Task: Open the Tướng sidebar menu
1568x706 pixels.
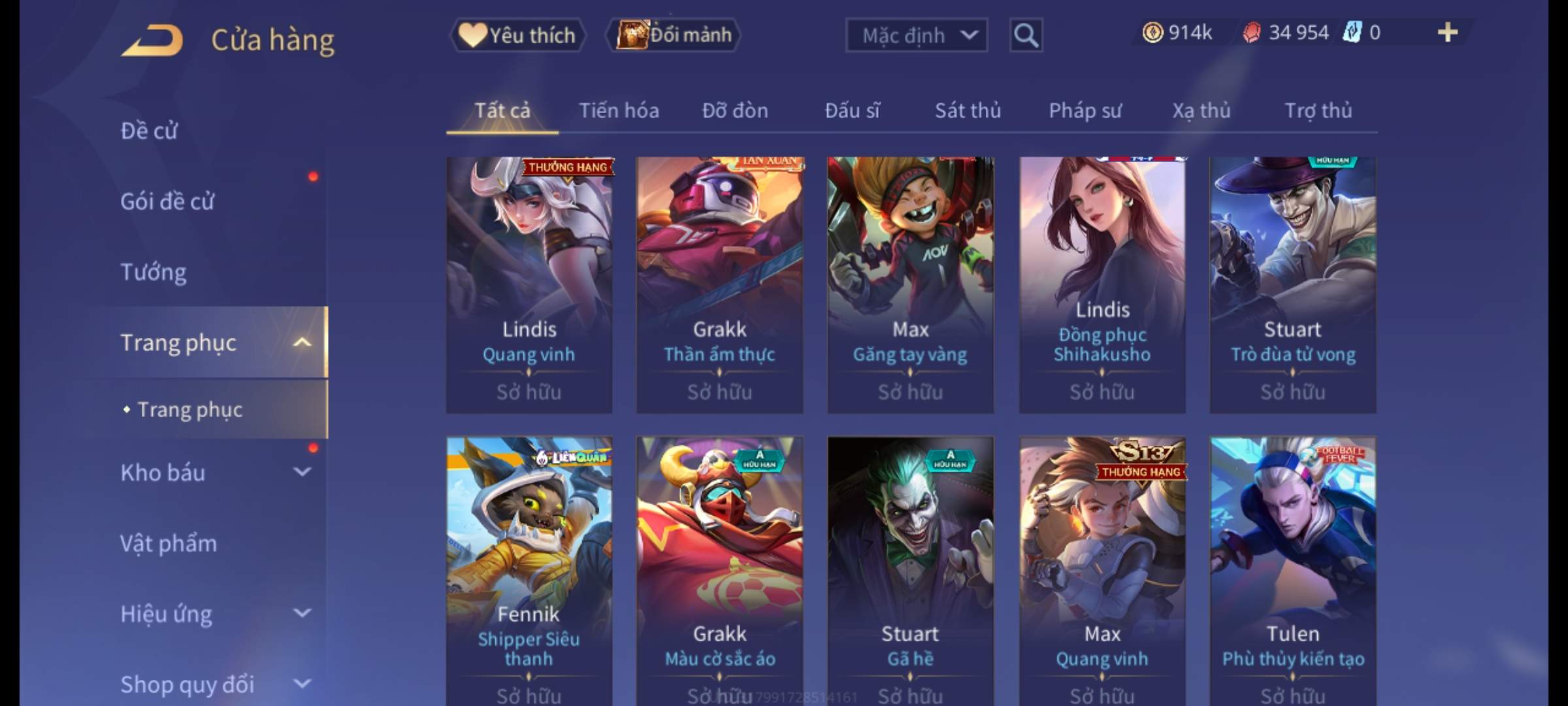Action: [x=154, y=272]
